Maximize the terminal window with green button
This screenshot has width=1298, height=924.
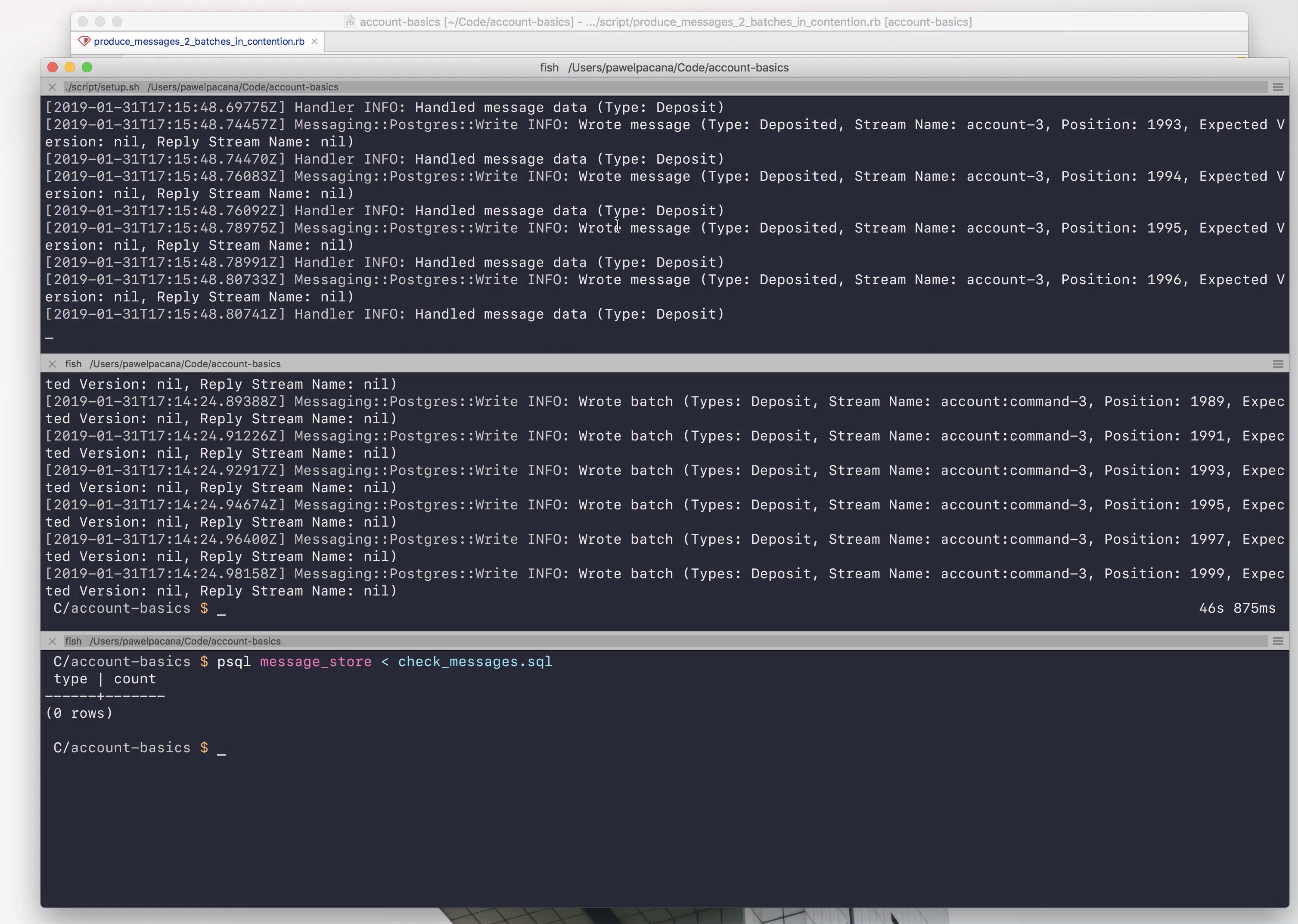pyautogui.click(x=87, y=67)
